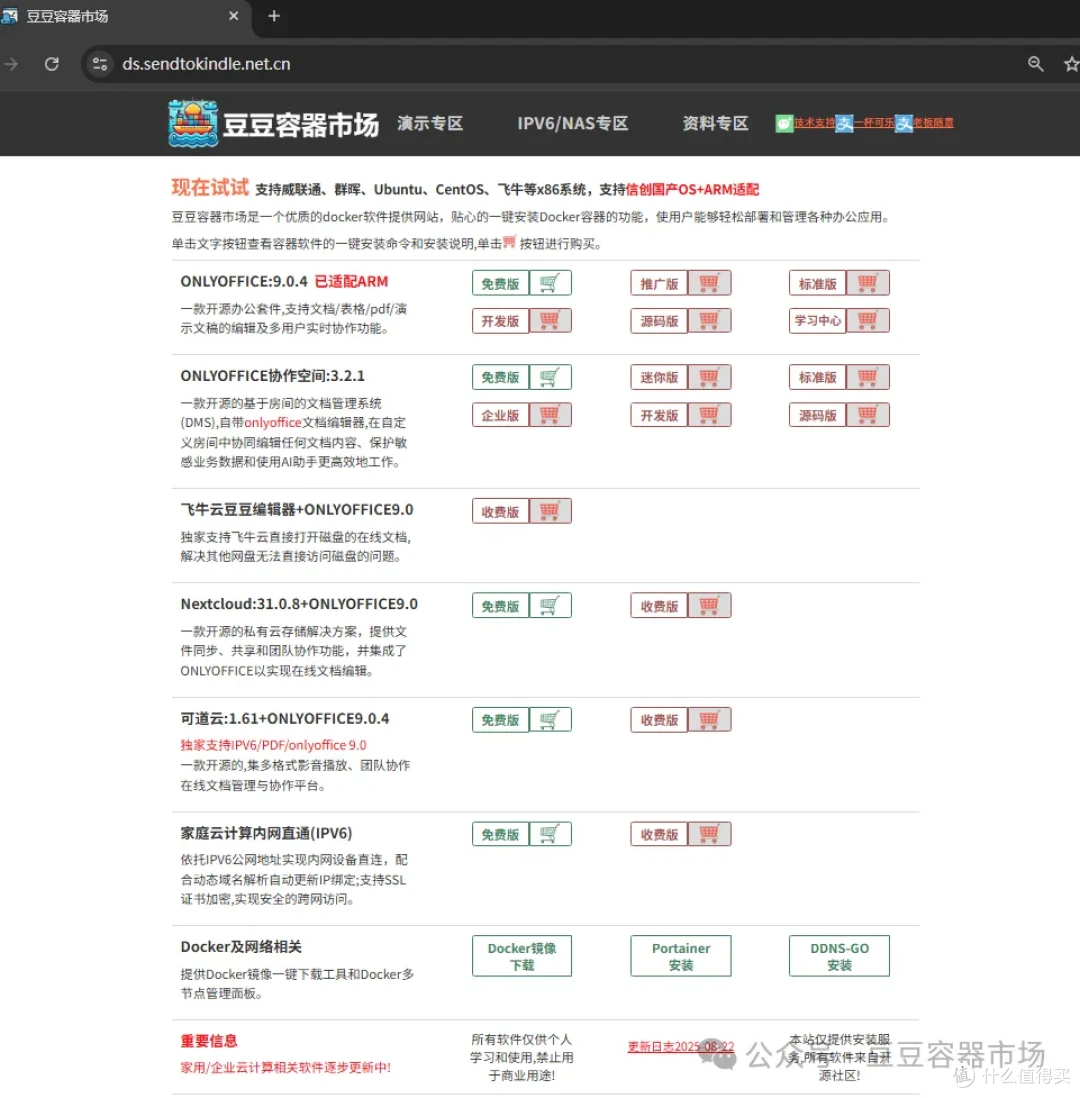Click the 豆豆容器市场 site title text
The image size is (1080, 1098).
(300, 125)
